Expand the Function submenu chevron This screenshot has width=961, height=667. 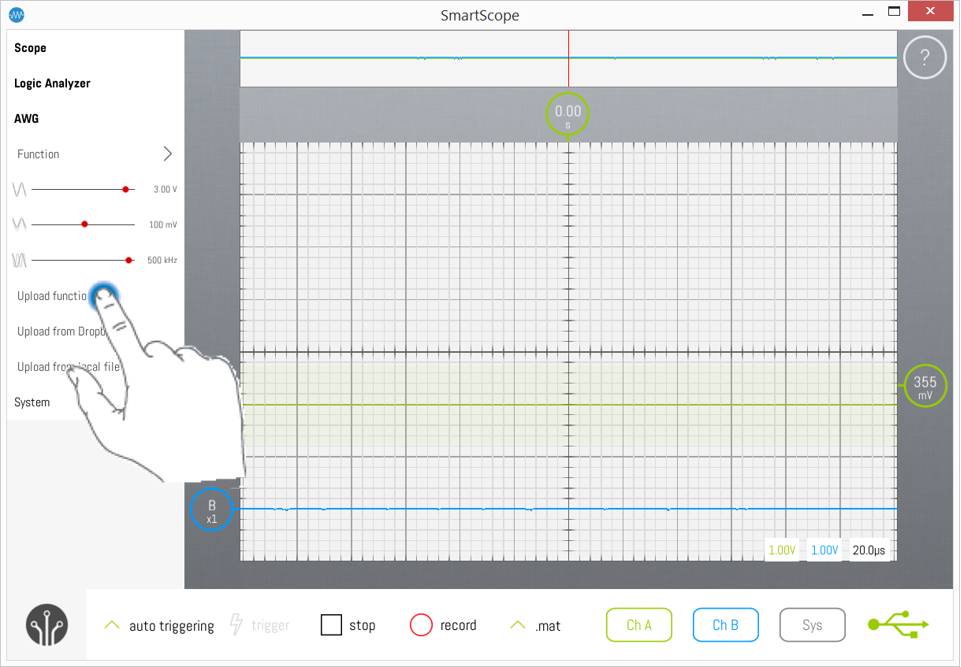[x=167, y=154]
